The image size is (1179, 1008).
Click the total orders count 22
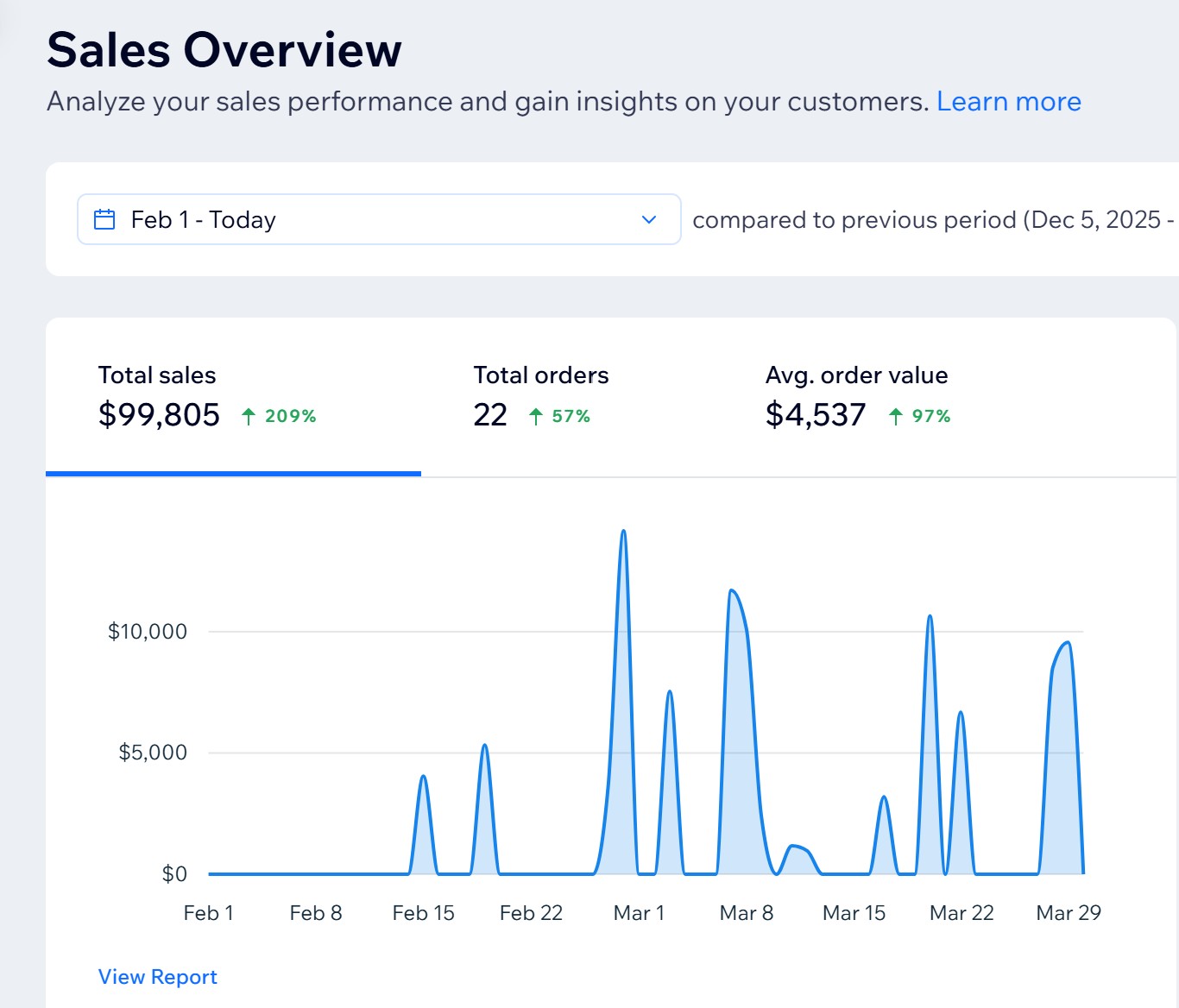click(x=490, y=415)
